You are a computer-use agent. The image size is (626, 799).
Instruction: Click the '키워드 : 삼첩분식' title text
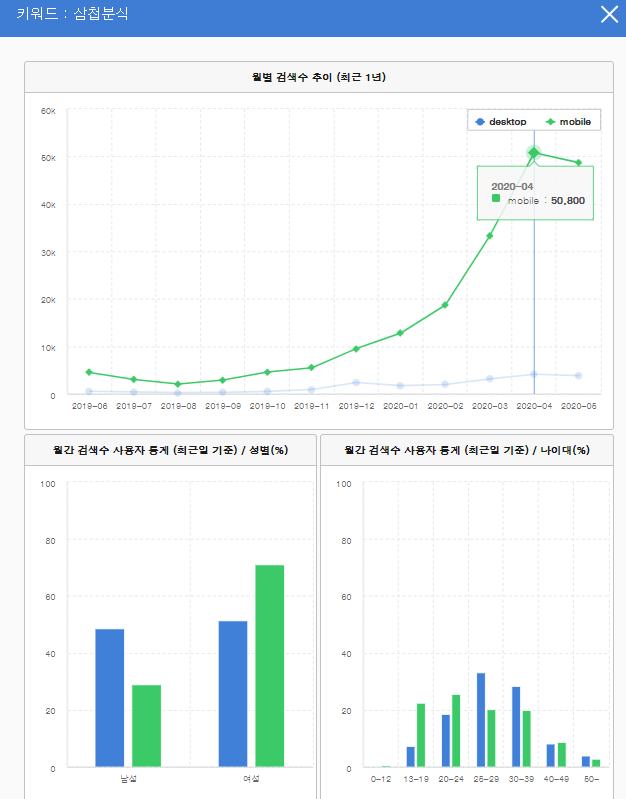tap(72, 14)
